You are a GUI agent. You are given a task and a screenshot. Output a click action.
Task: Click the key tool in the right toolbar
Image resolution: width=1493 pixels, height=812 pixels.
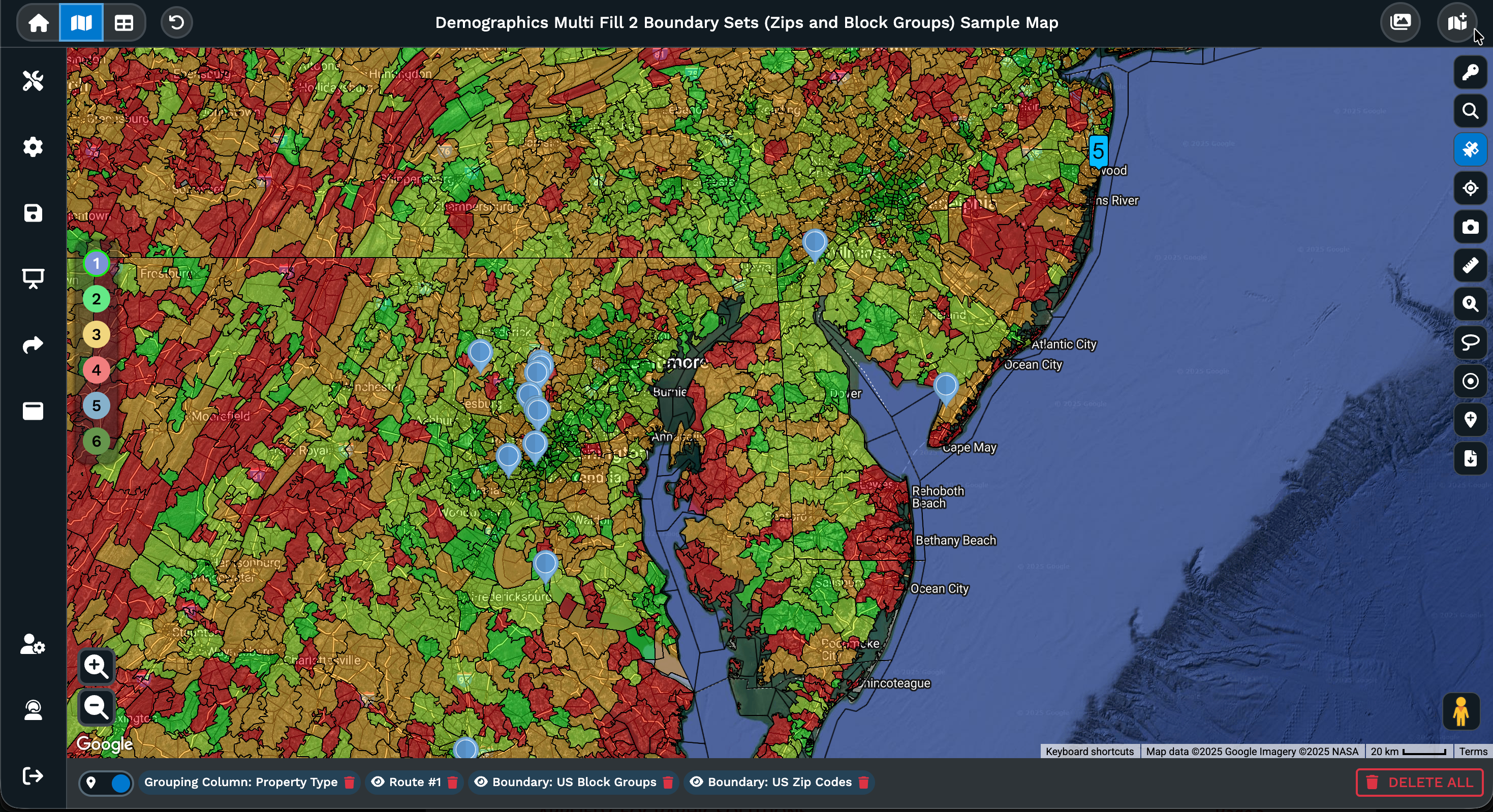(x=1470, y=72)
